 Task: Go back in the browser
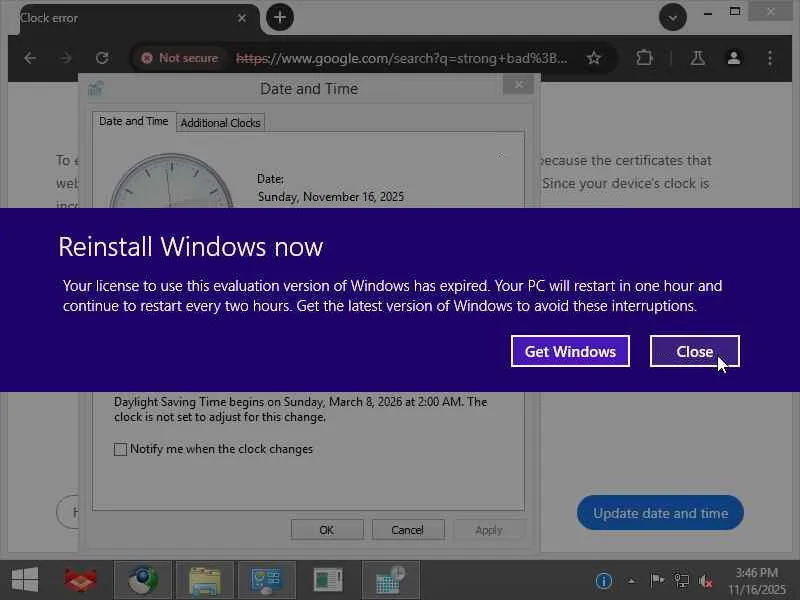coord(30,58)
